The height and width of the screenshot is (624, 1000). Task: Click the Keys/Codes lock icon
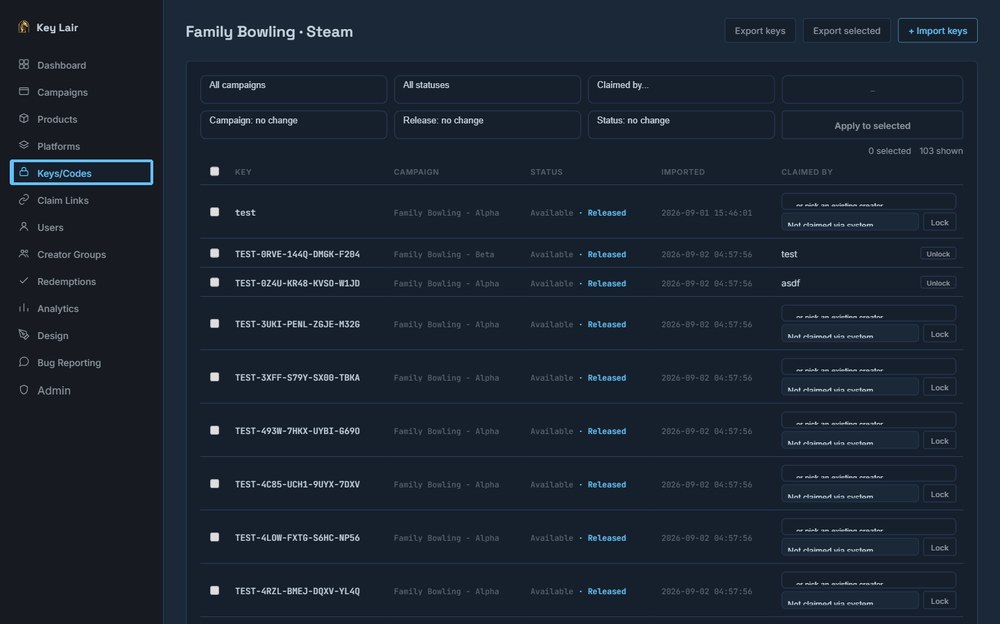point(24,172)
